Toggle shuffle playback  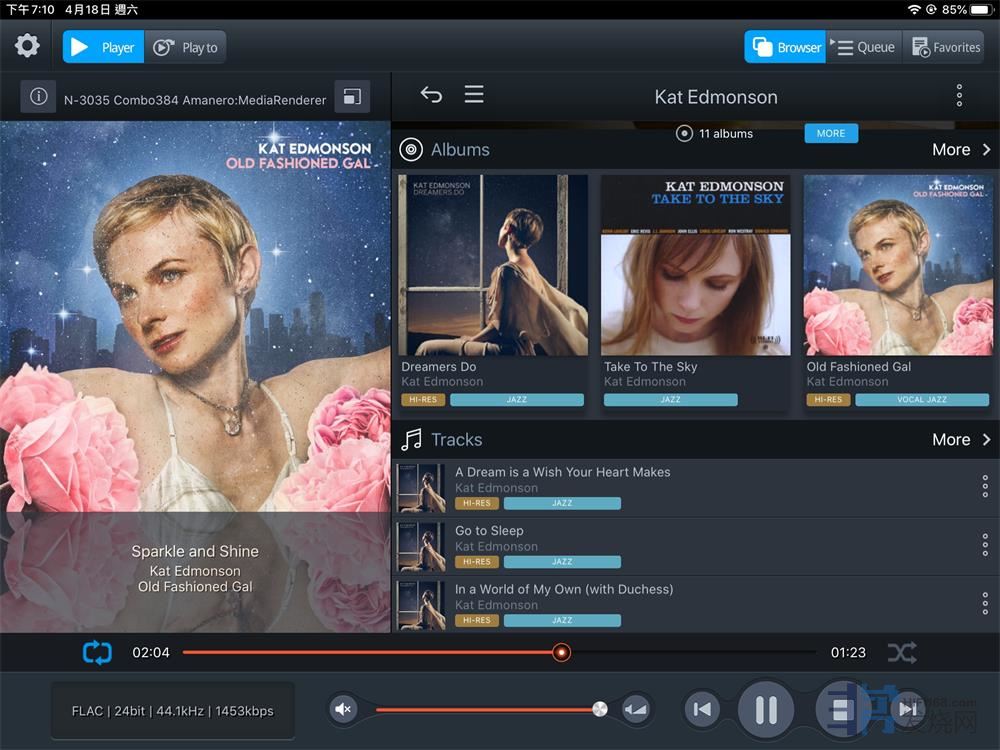(901, 653)
